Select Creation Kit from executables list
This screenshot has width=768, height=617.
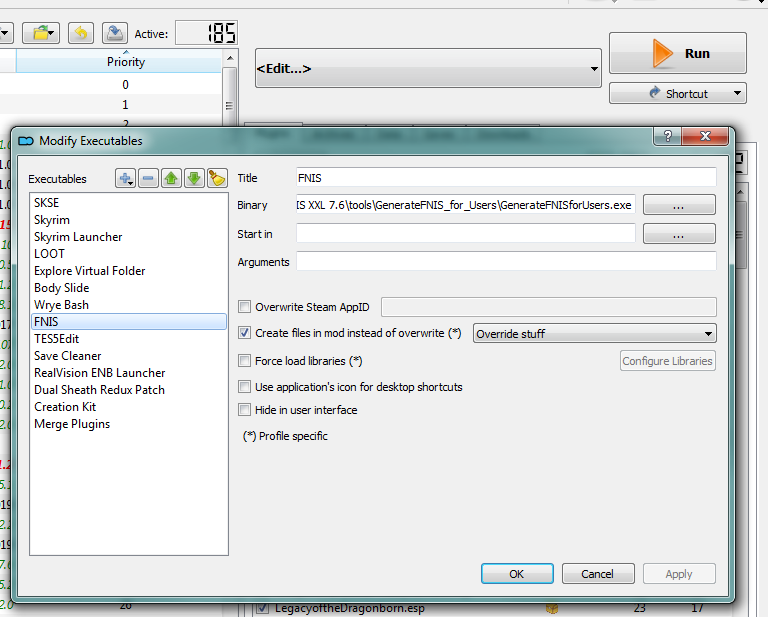coord(65,407)
